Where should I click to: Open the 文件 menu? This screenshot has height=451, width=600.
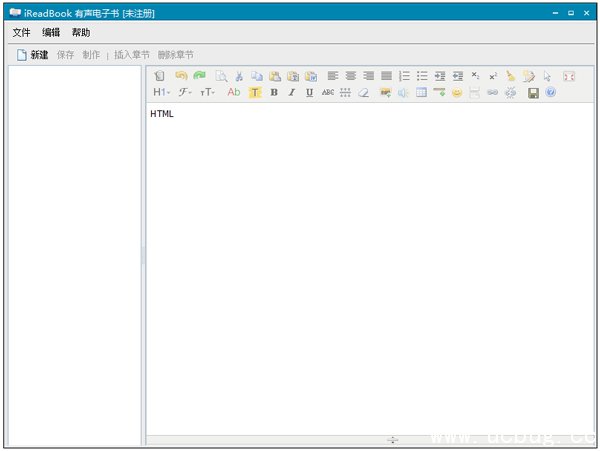(x=21, y=33)
